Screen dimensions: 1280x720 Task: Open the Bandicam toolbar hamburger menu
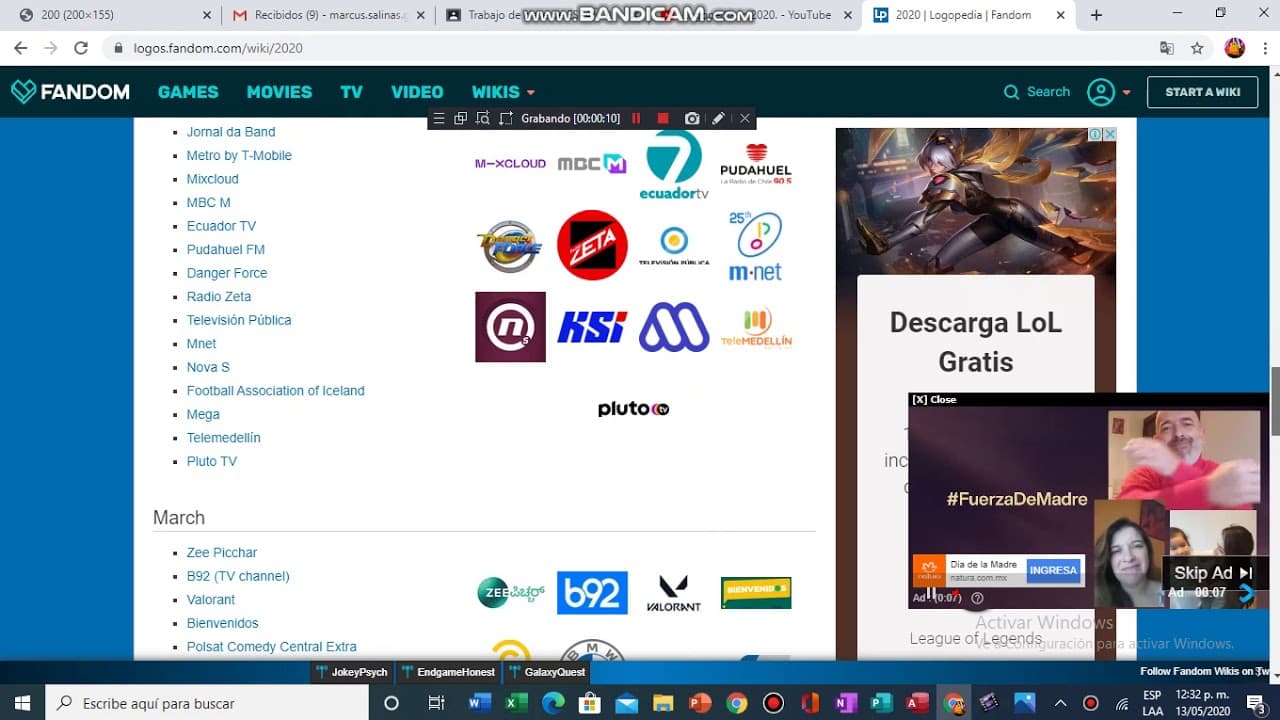tap(438, 118)
